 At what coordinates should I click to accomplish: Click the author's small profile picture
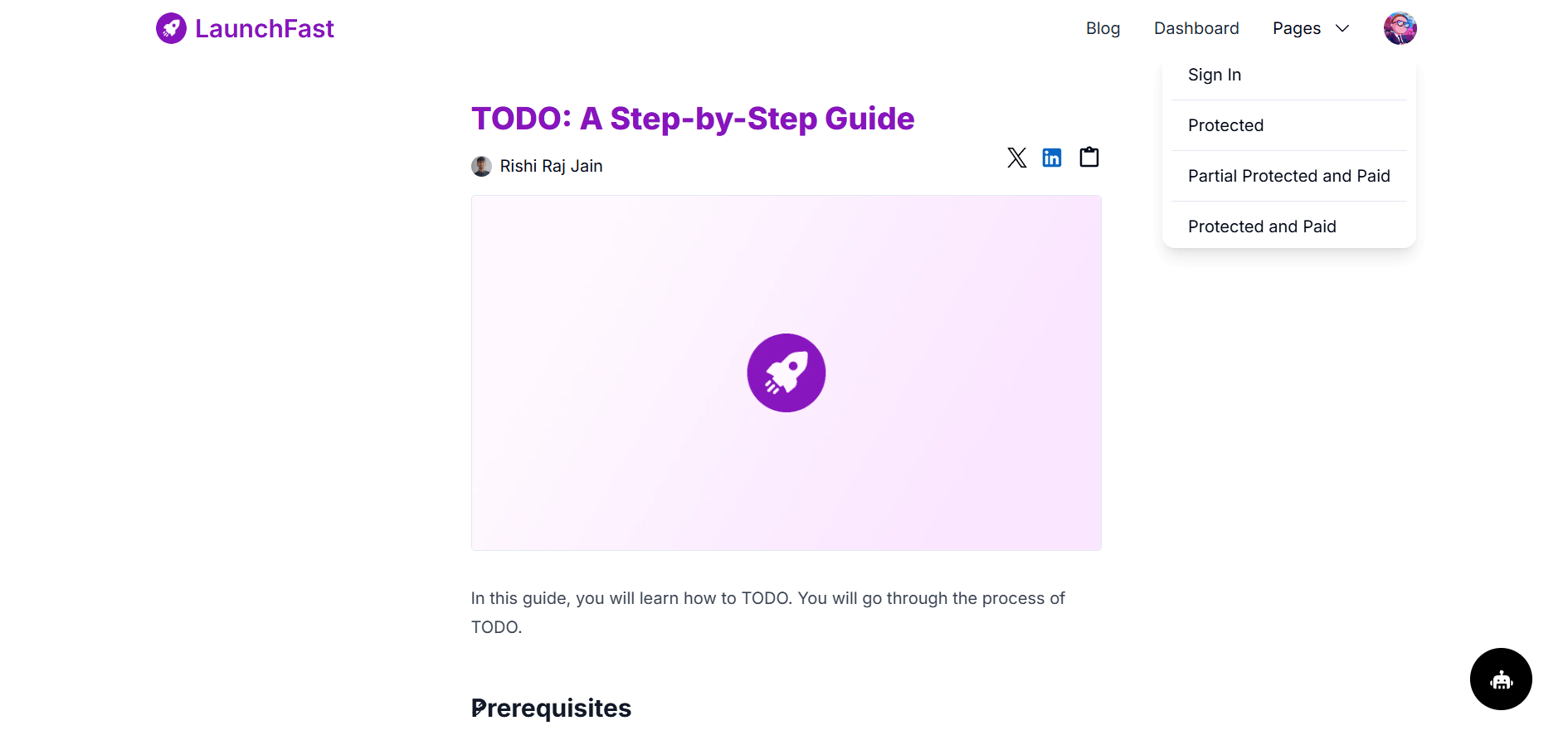pyautogui.click(x=481, y=166)
